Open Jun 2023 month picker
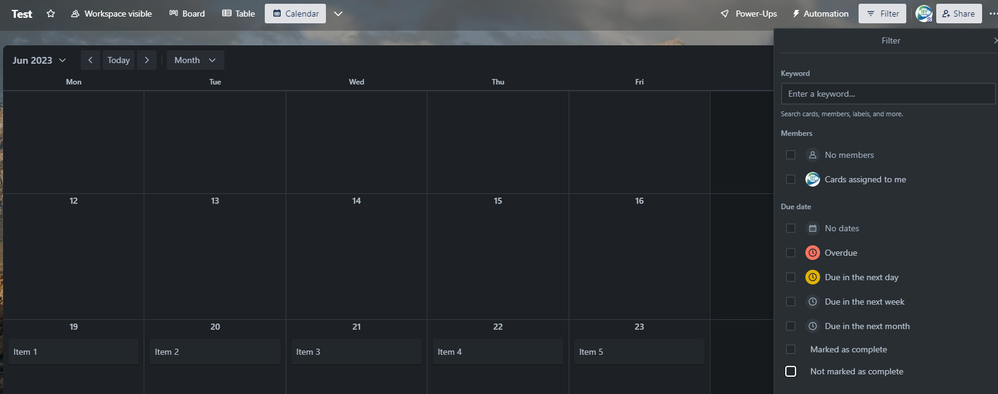This screenshot has height=394, width=998. (39, 60)
